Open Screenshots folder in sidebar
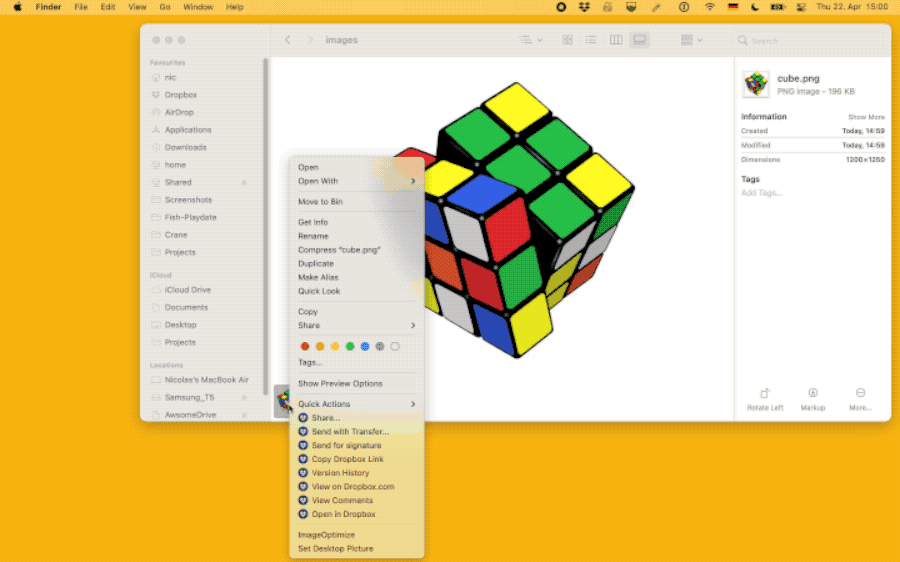Screen dimensions: 900x562 click(188, 200)
